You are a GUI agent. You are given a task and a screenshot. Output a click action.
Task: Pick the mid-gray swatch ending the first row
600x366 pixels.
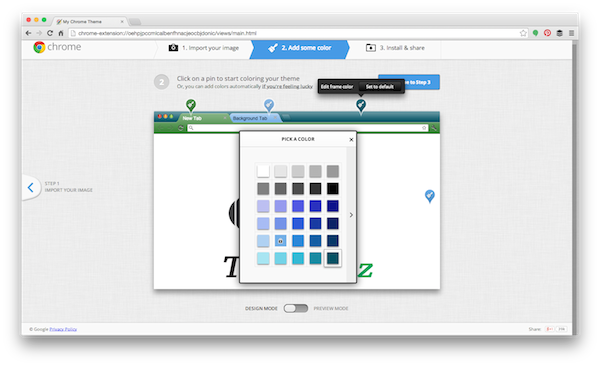[x=333, y=171]
